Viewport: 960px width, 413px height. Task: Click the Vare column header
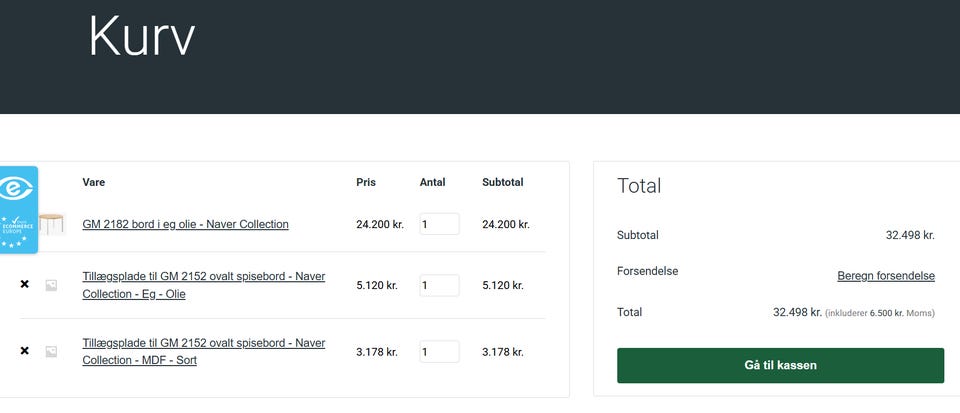pyautogui.click(x=93, y=182)
